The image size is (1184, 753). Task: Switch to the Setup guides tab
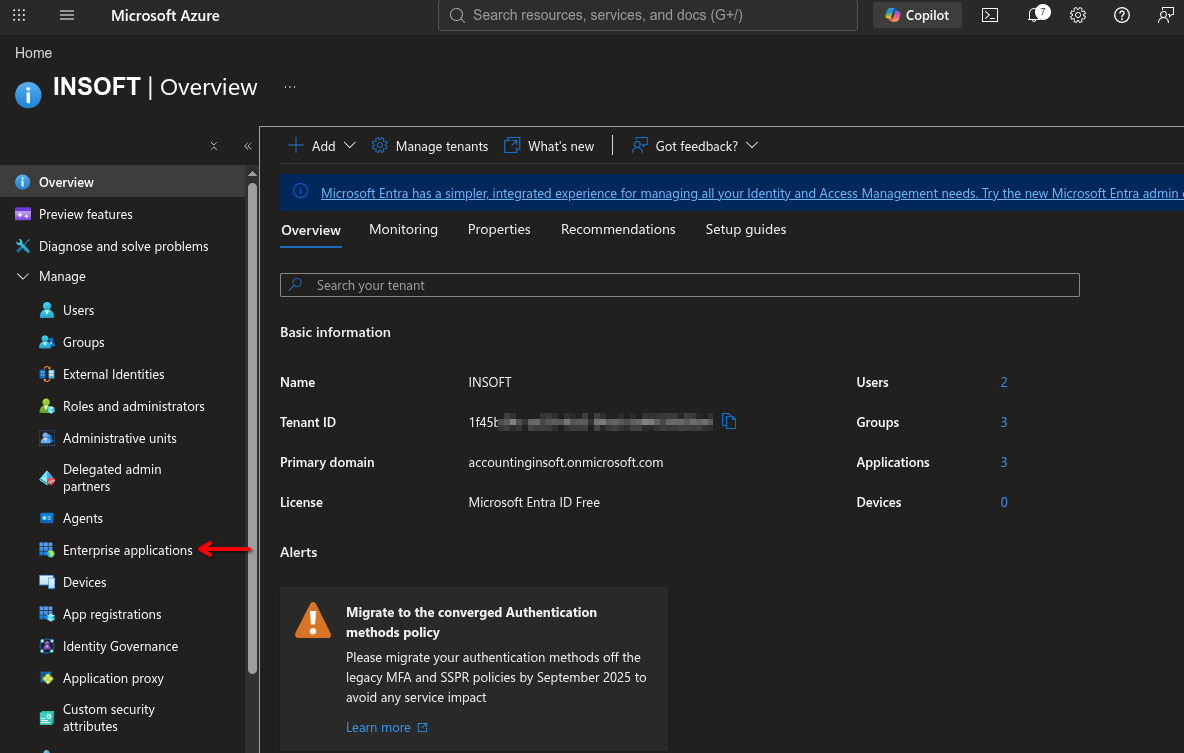tap(745, 230)
